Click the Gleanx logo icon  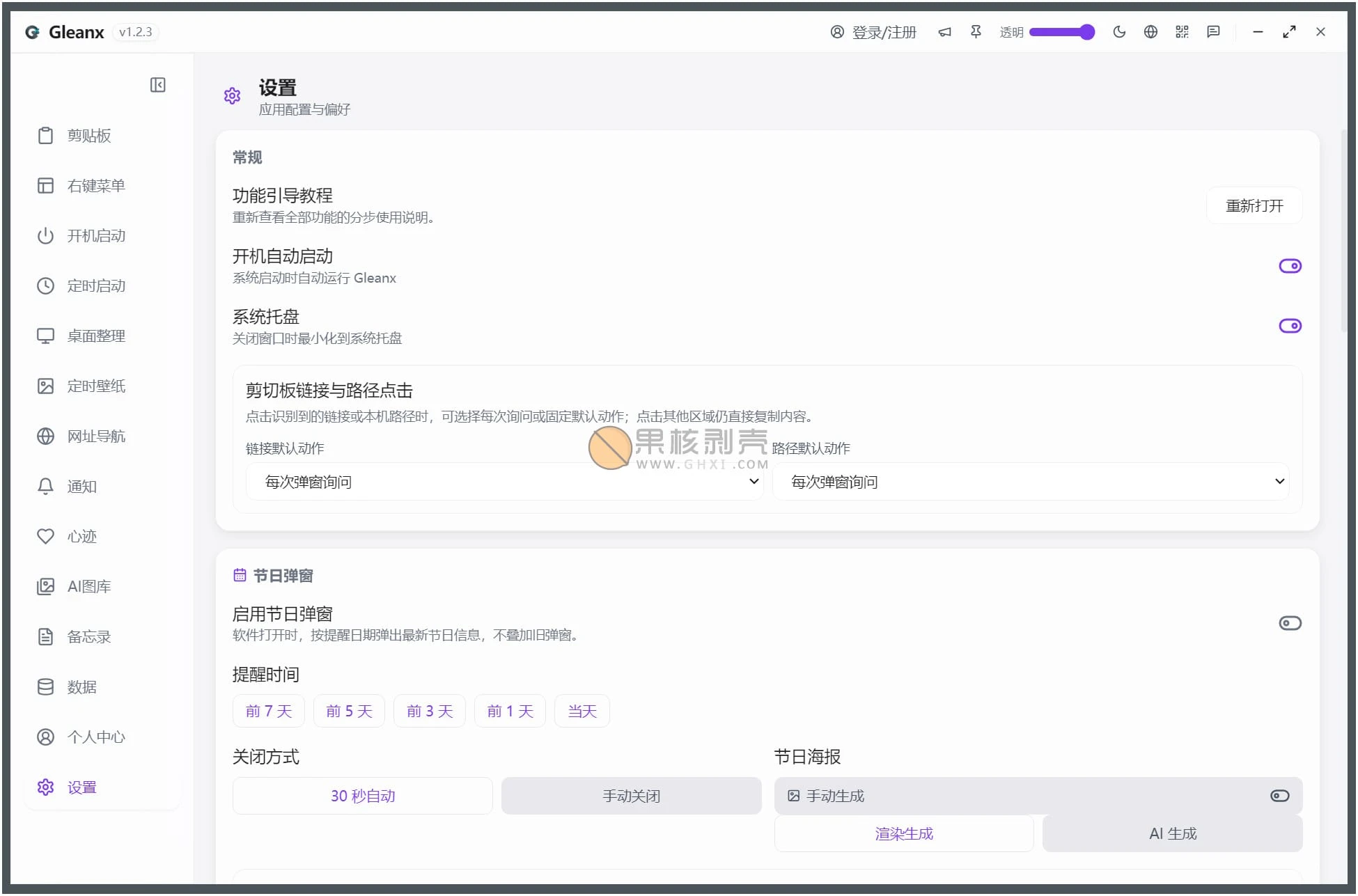32,32
